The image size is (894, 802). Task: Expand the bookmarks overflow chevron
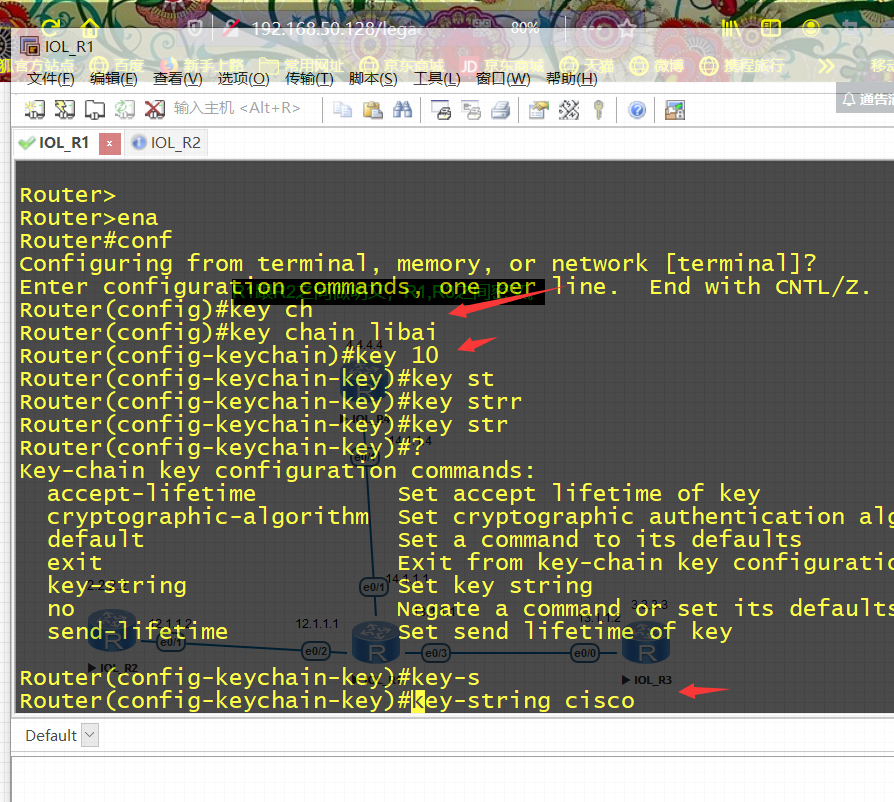pos(826,66)
